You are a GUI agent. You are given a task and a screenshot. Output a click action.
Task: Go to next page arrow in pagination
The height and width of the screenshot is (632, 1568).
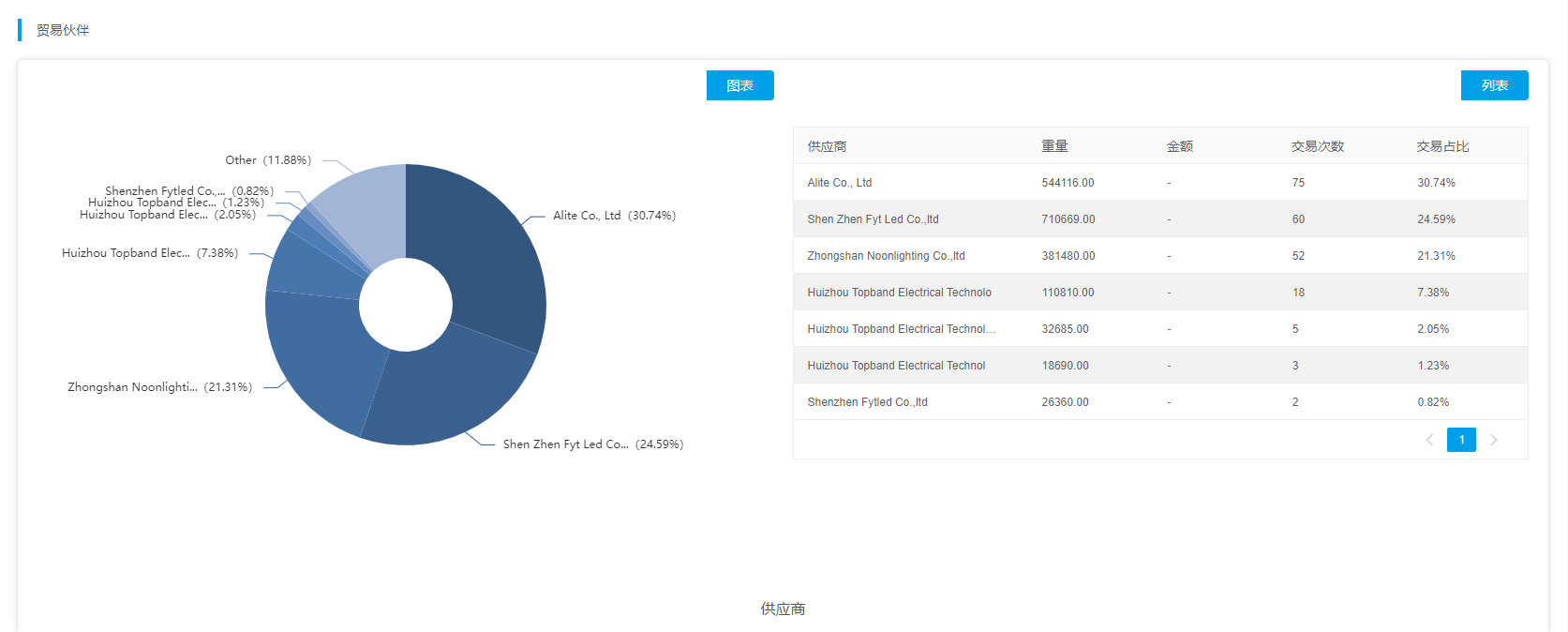1494,440
